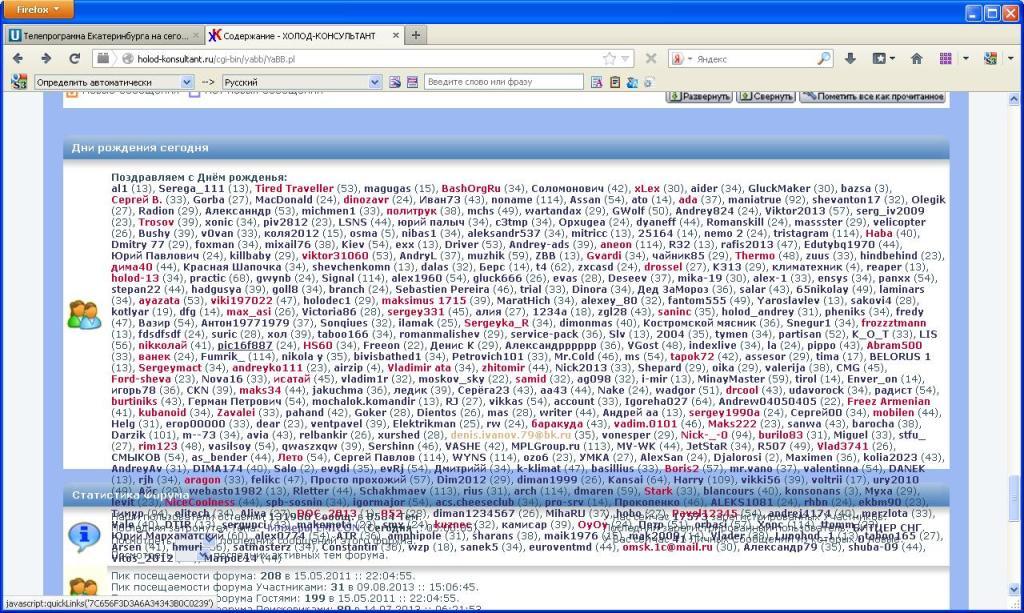Viewport: 1024px width, 613px height.
Task: Click the Свернуть button
Action: point(766,97)
